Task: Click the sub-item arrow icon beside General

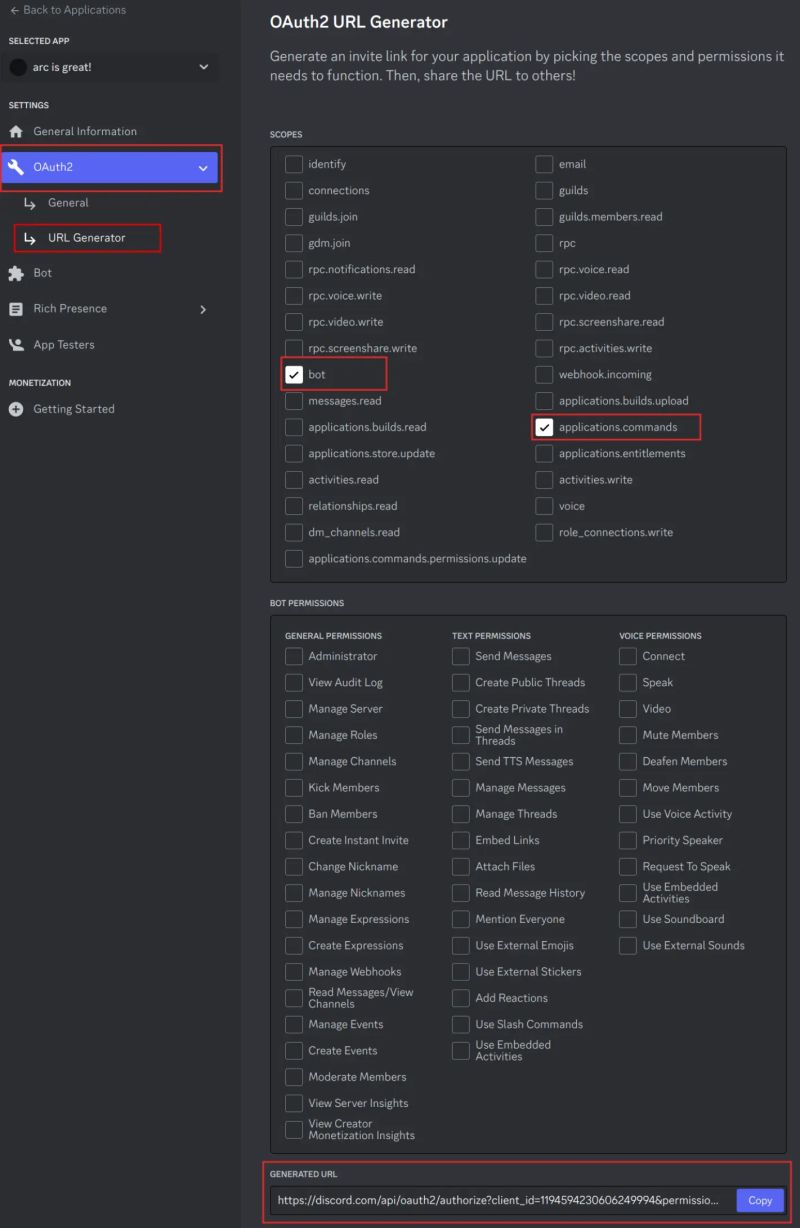Action: (30, 203)
